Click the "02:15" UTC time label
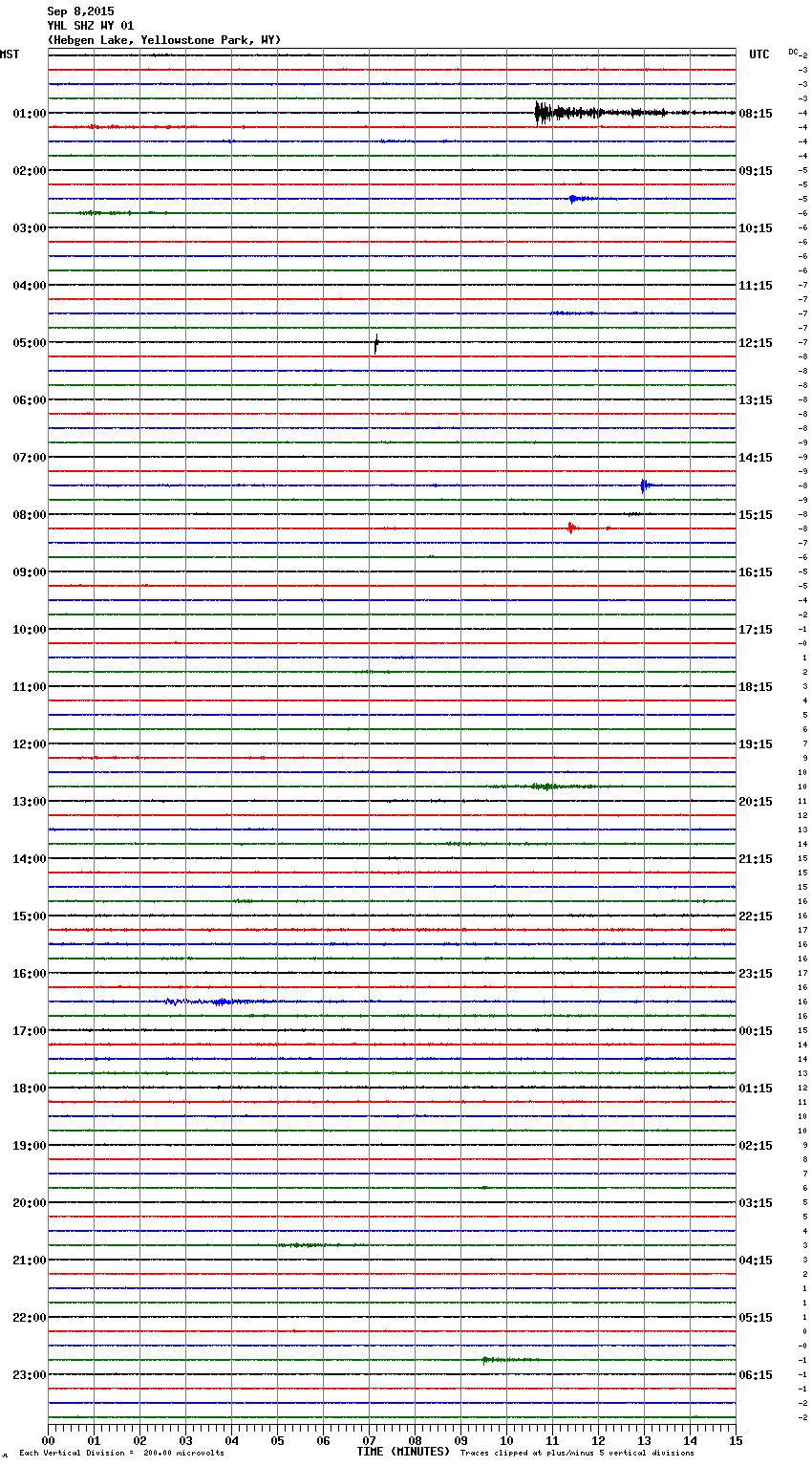Image resolution: width=812 pixels, height=1466 pixels. tap(756, 1146)
